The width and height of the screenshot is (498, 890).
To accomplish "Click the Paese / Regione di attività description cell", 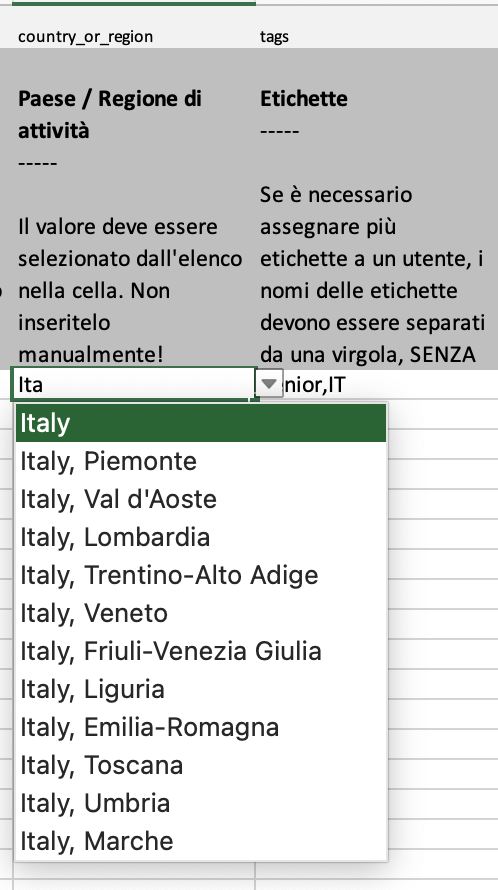I will (134, 209).
